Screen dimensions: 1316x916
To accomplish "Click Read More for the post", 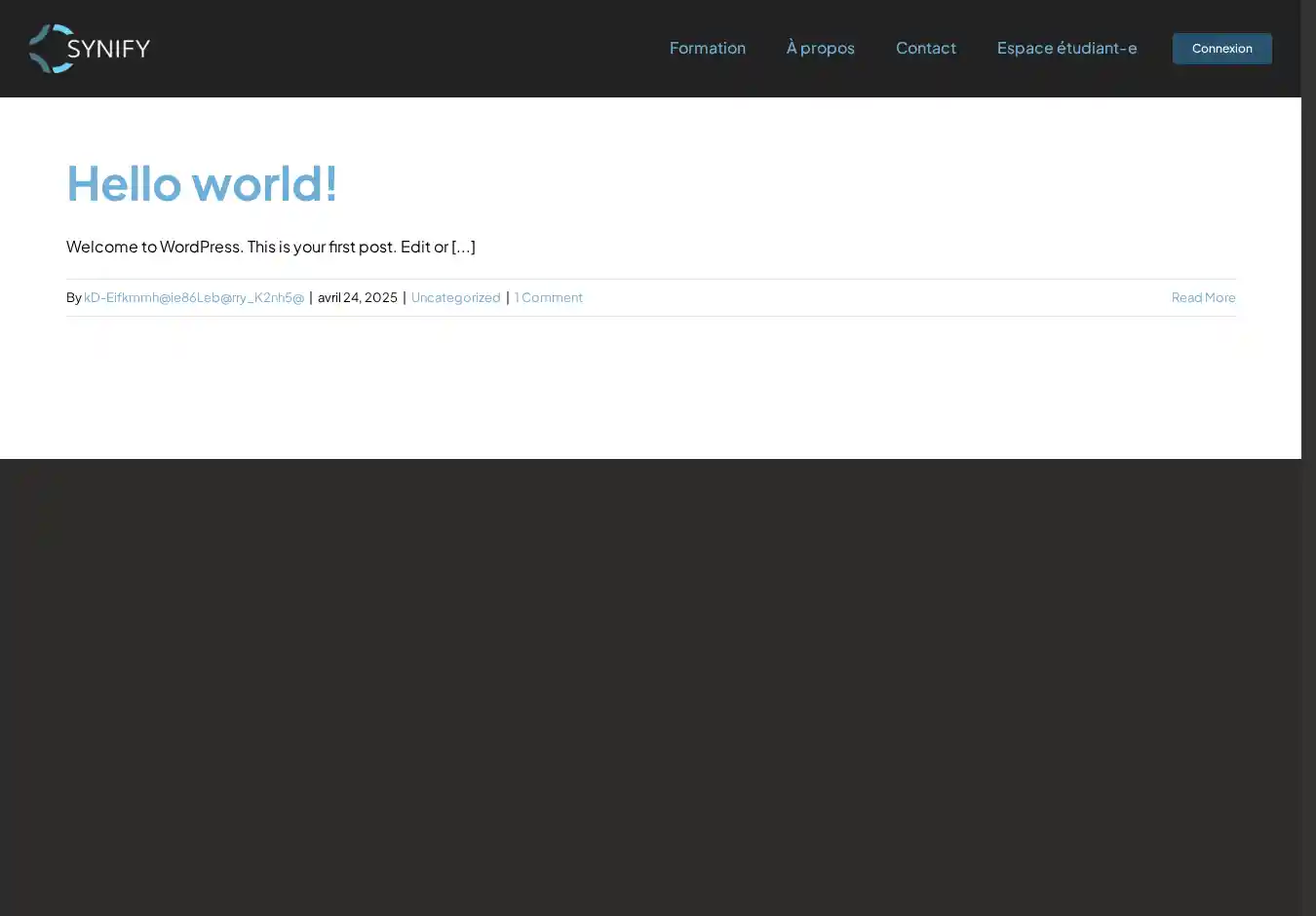I will 1203,297.
